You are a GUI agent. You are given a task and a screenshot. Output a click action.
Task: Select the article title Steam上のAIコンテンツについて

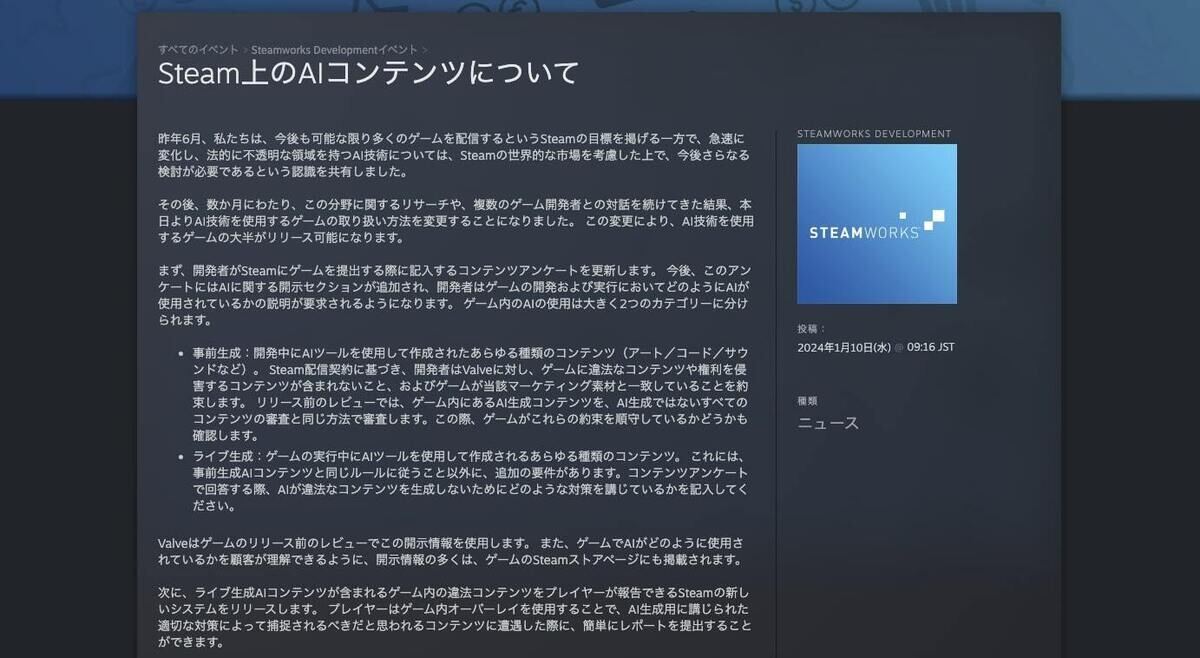369,73
